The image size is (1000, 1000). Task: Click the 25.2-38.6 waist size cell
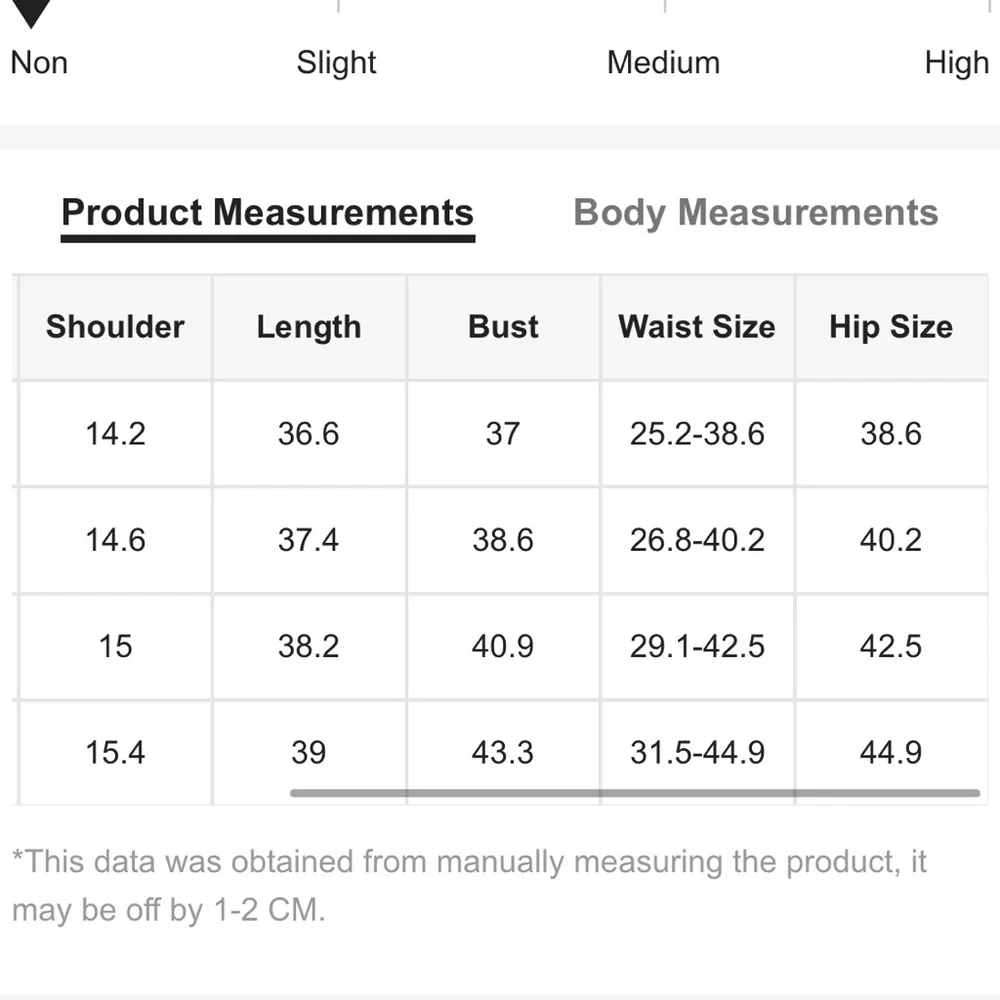tap(697, 434)
